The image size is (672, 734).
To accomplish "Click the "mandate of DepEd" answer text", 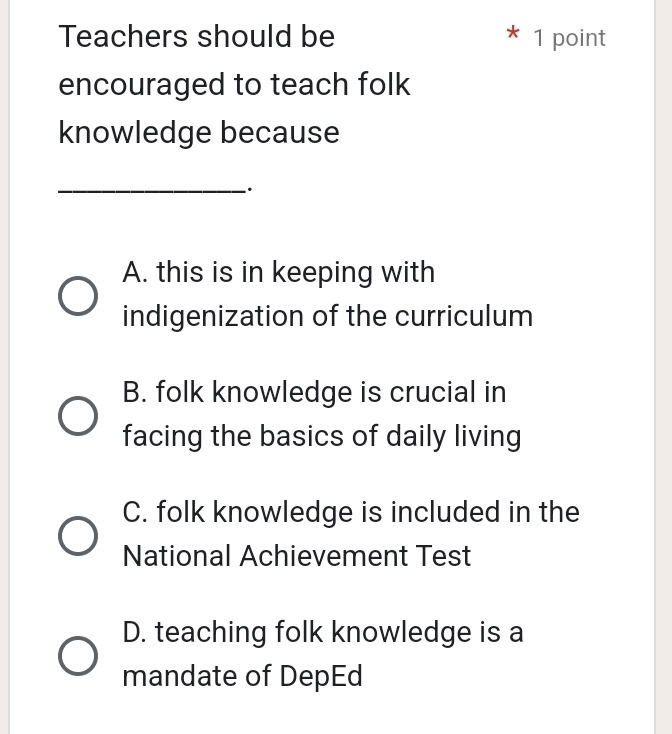I will (x=242, y=676).
